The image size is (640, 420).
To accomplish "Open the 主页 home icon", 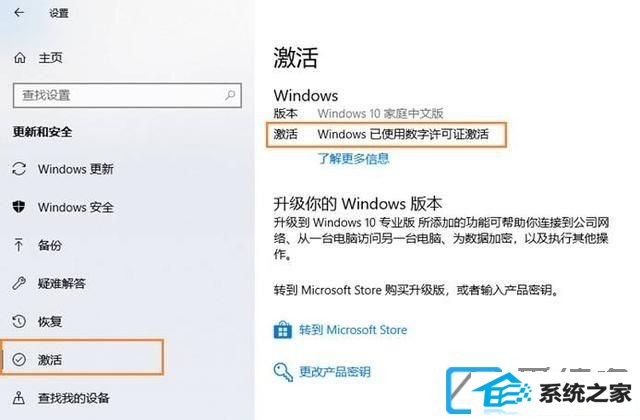I will point(19,58).
